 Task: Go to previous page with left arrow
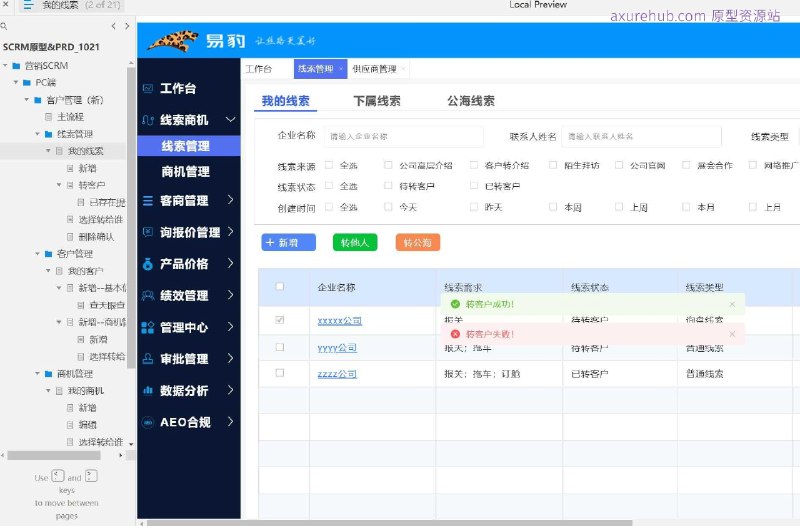coord(113,26)
